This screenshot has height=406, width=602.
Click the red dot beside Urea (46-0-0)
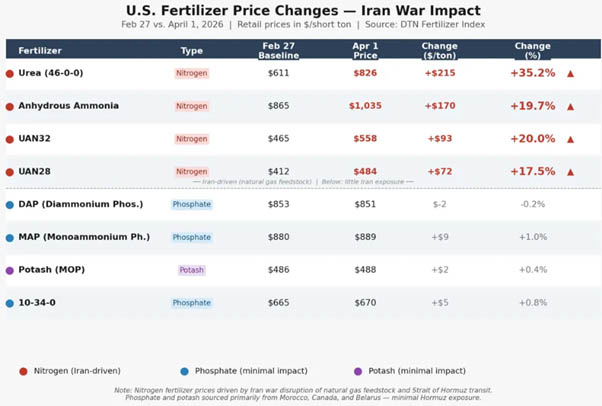(10, 74)
